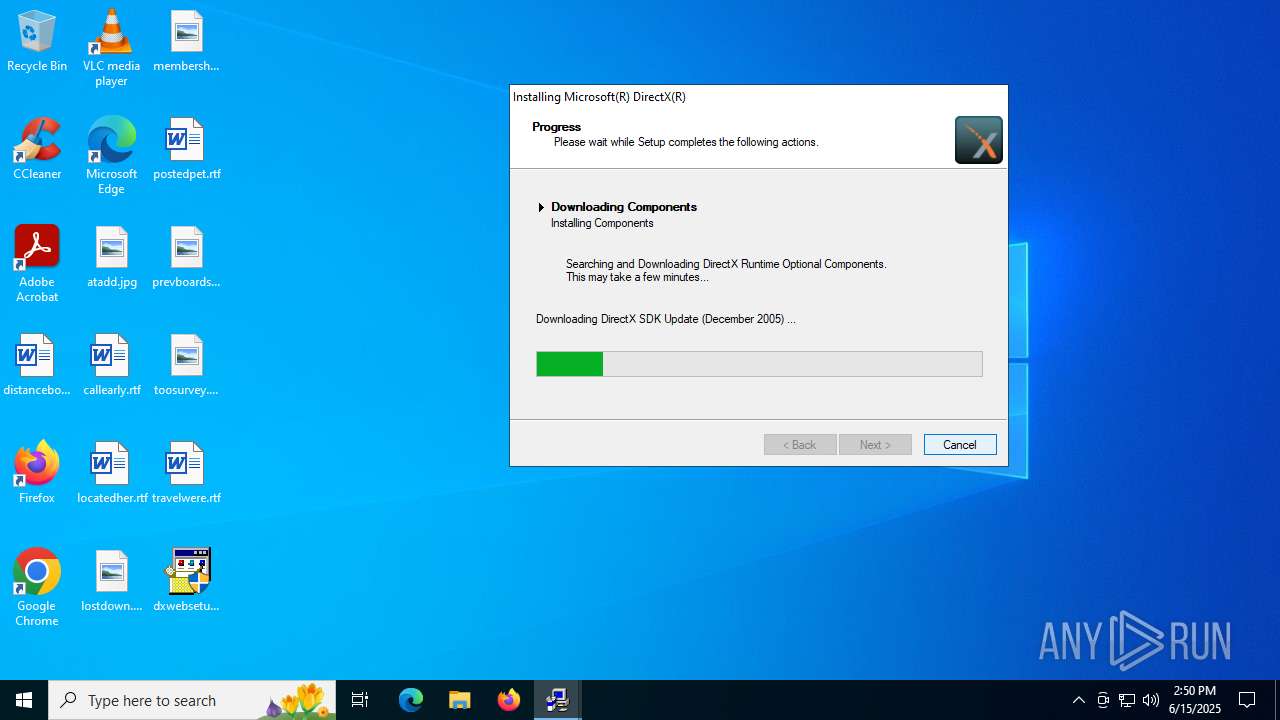Select the Firefox desktop shortcut
The height and width of the screenshot is (720, 1280).
click(37, 474)
